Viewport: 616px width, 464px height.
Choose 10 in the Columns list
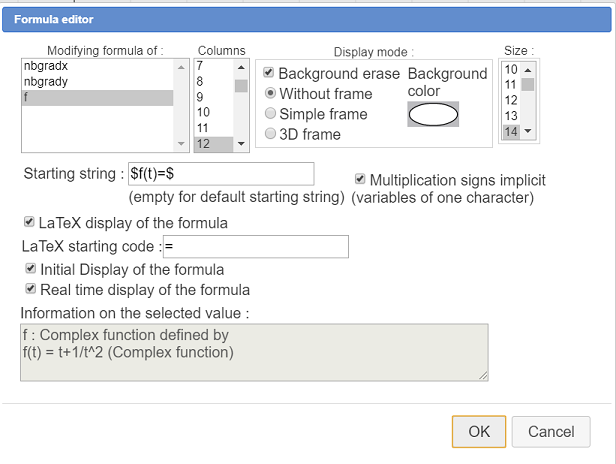214,112
